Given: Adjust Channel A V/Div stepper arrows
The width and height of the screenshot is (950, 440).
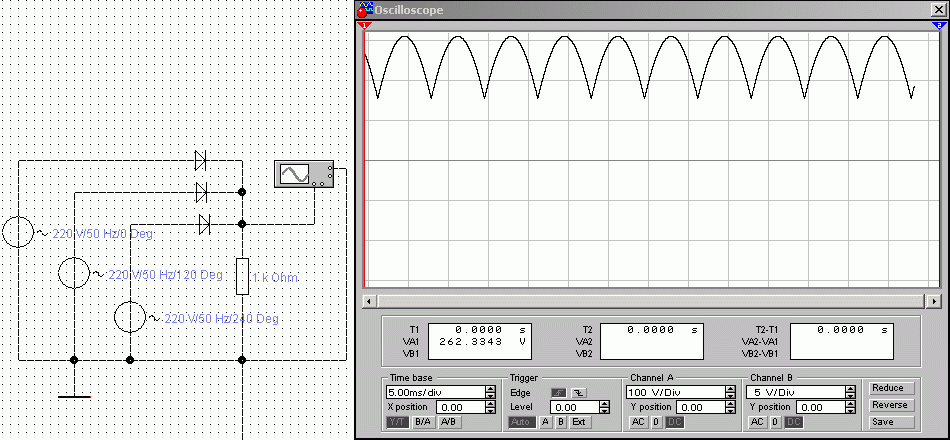Looking at the screenshot, I should (730, 393).
